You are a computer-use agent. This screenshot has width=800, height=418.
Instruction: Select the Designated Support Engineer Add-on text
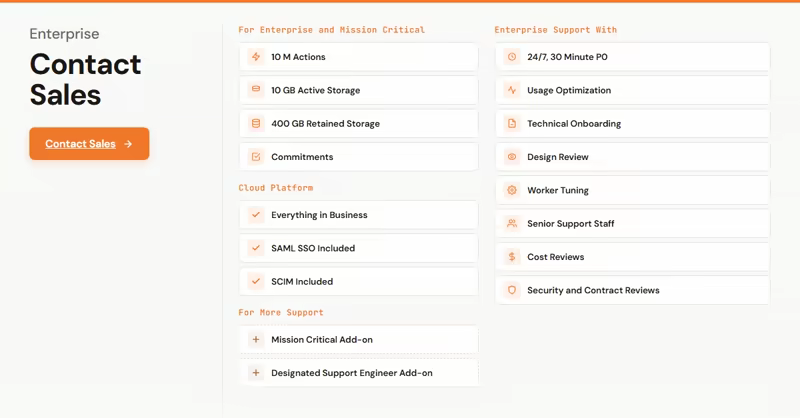click(352, 373)
